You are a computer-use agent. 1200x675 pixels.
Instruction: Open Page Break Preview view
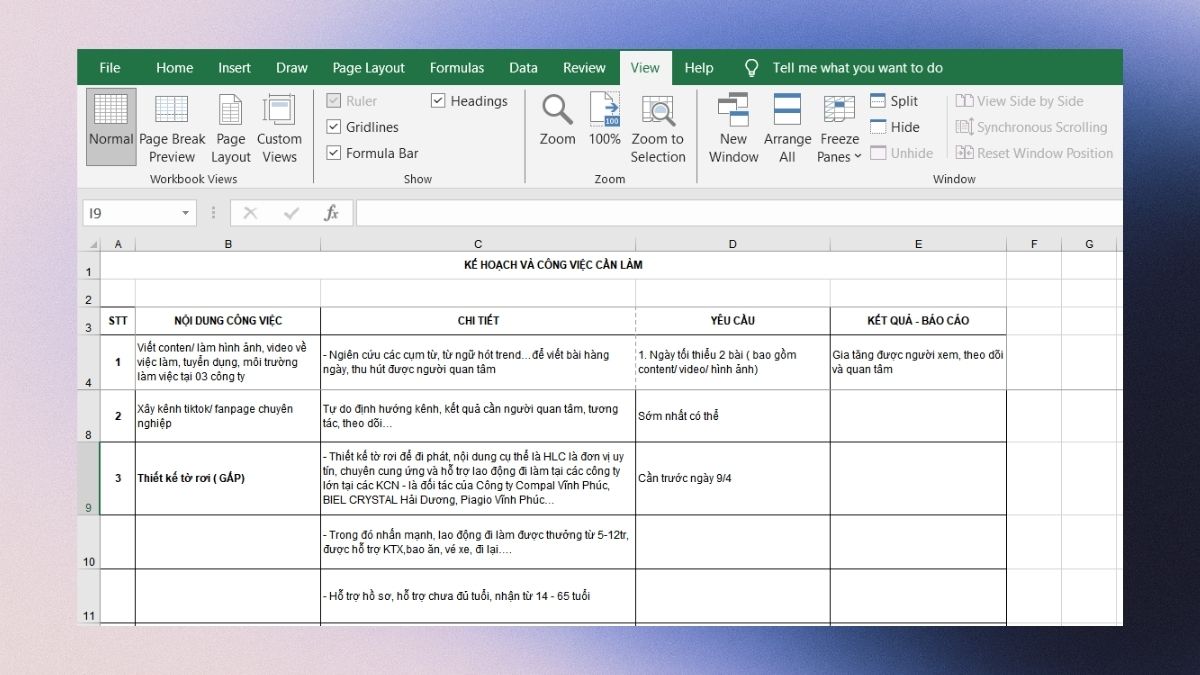[x=172, y=127]
